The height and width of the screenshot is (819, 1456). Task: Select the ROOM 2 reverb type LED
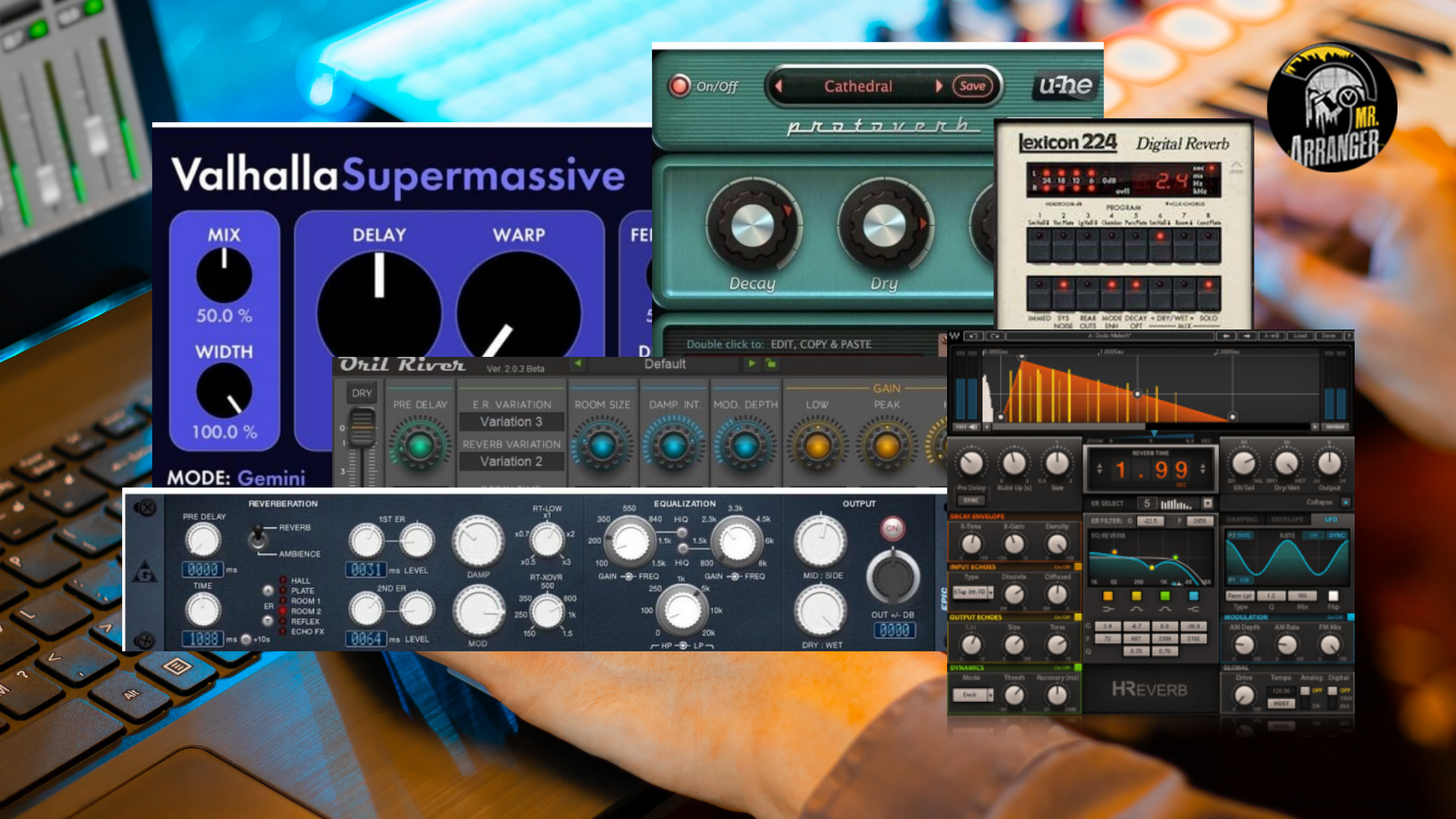click(283, 611)
